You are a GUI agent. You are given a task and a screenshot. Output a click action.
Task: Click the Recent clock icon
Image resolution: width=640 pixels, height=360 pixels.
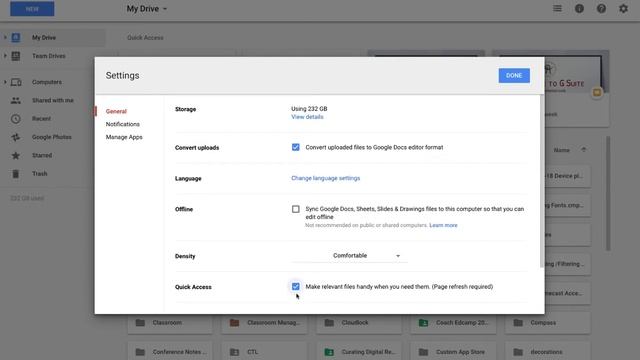pyautogui.click(x=16, y=119)
